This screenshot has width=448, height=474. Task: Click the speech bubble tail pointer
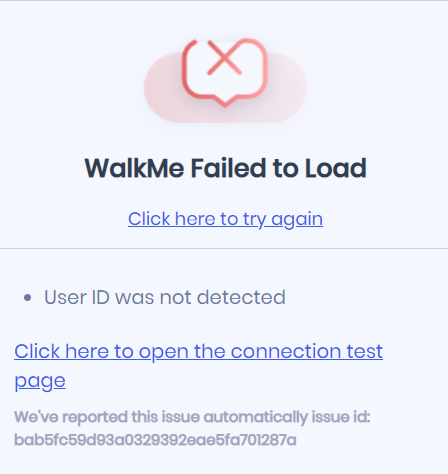coord(225,102)
